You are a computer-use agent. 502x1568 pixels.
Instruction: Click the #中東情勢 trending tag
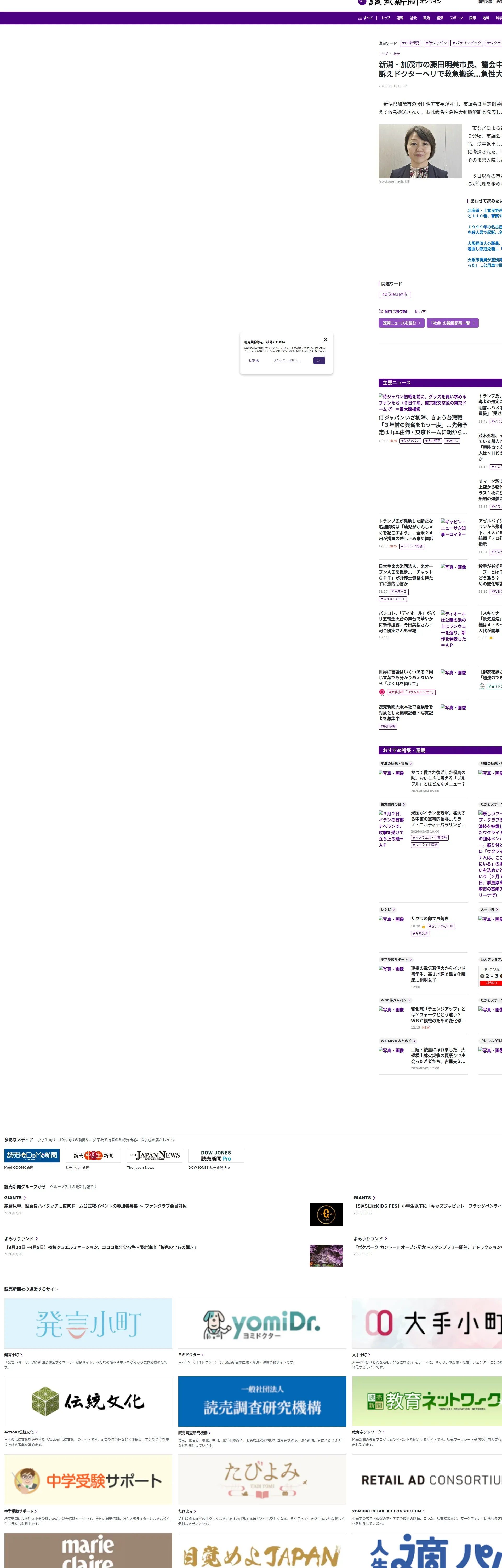click(x=410, y=43)
